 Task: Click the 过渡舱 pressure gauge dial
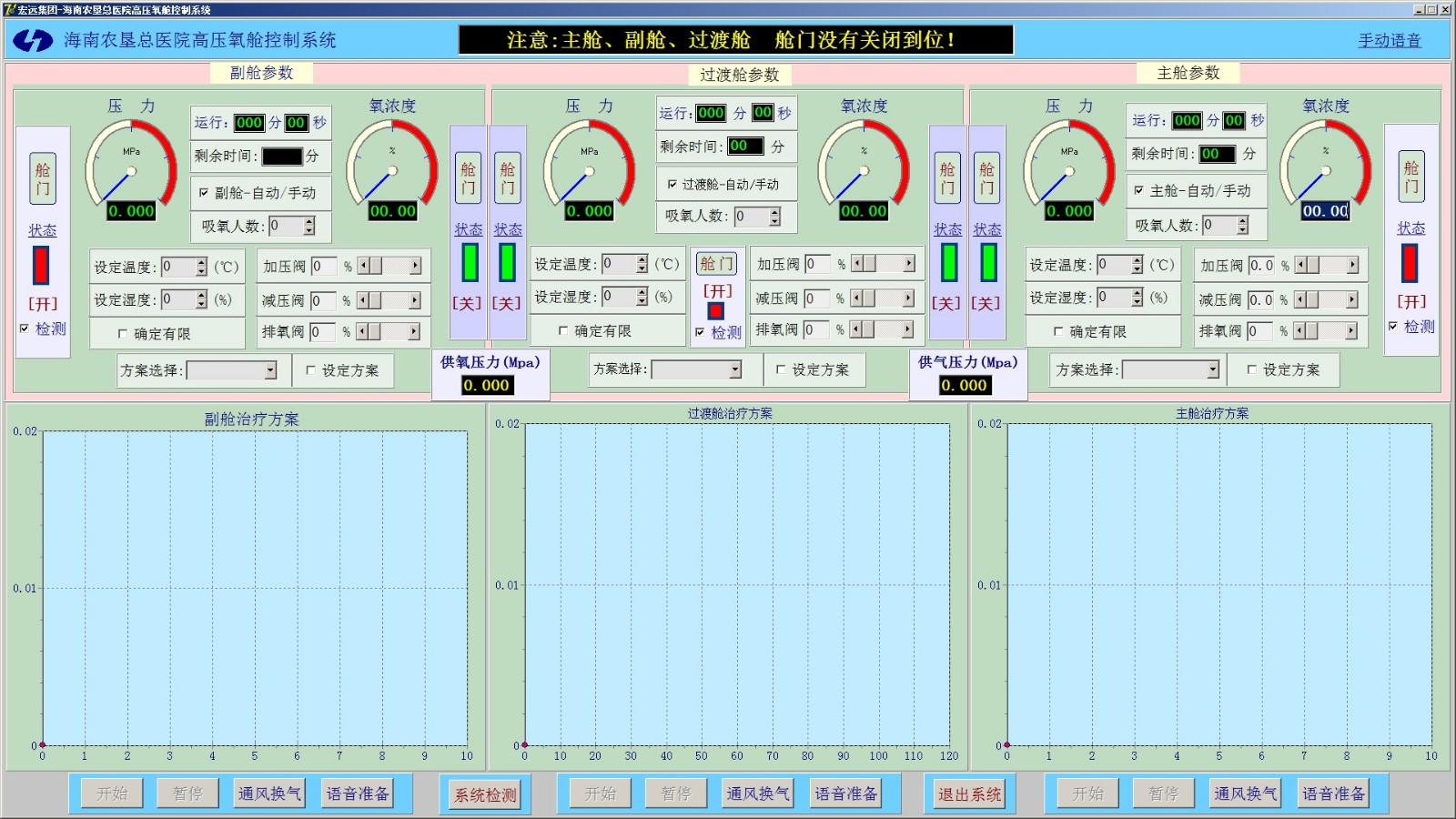coord(590,164)
